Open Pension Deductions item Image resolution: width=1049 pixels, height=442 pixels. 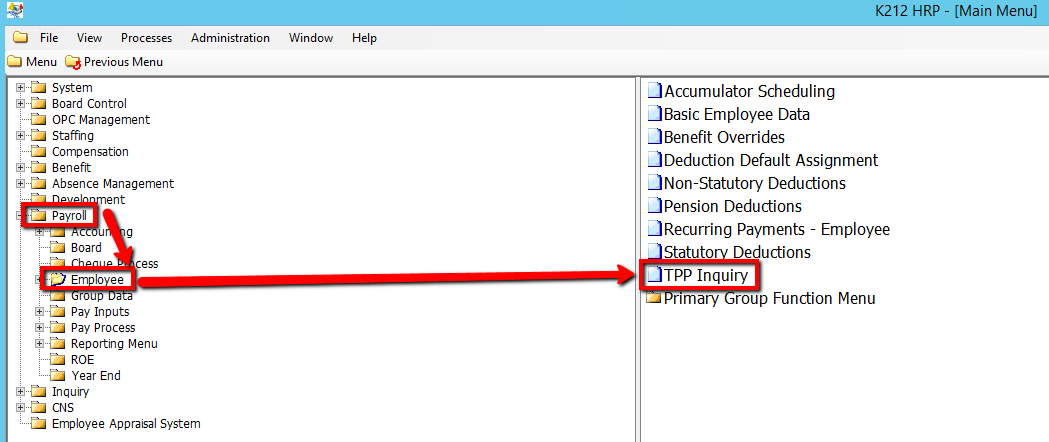[732, 206]
